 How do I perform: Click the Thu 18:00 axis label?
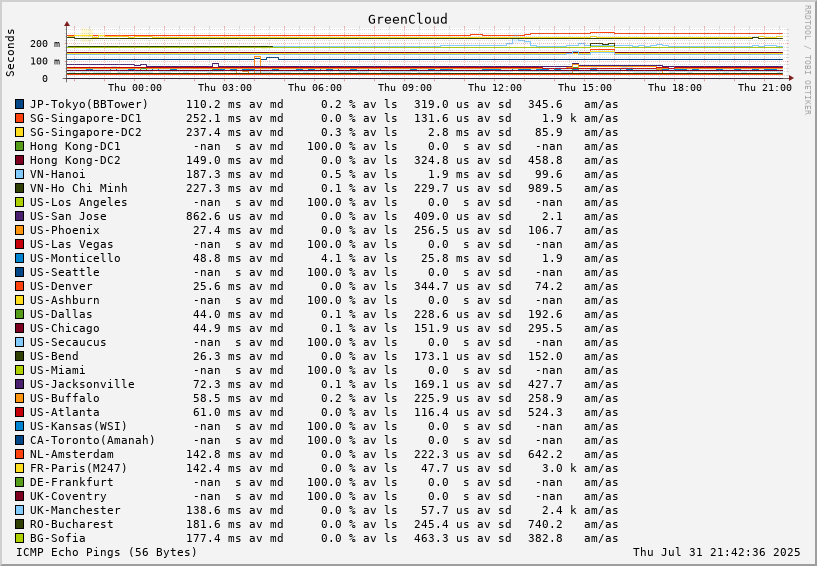click(675, 88)
